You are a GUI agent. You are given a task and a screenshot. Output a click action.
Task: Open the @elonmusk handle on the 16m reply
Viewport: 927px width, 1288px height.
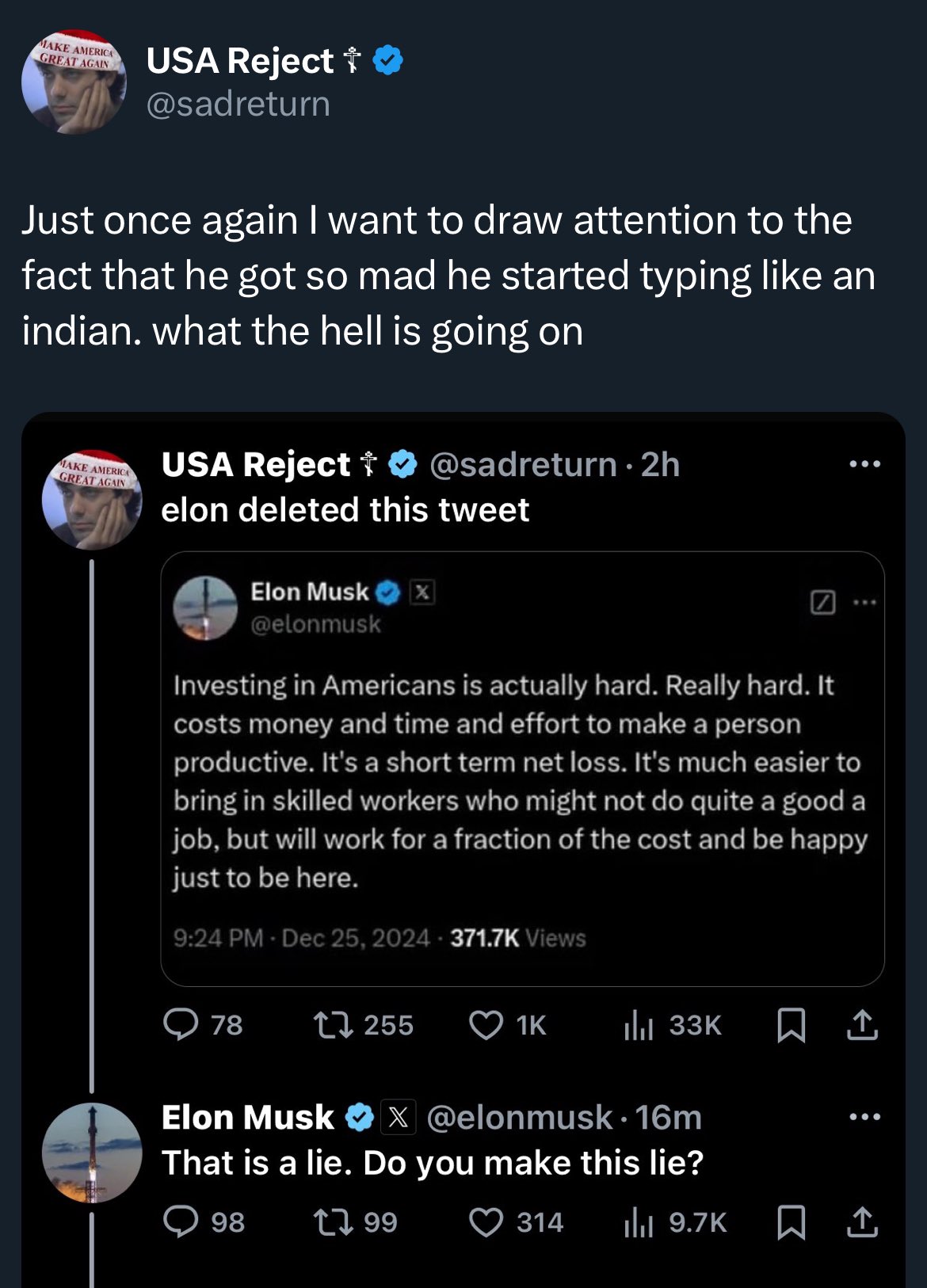tap(519, 1118)
